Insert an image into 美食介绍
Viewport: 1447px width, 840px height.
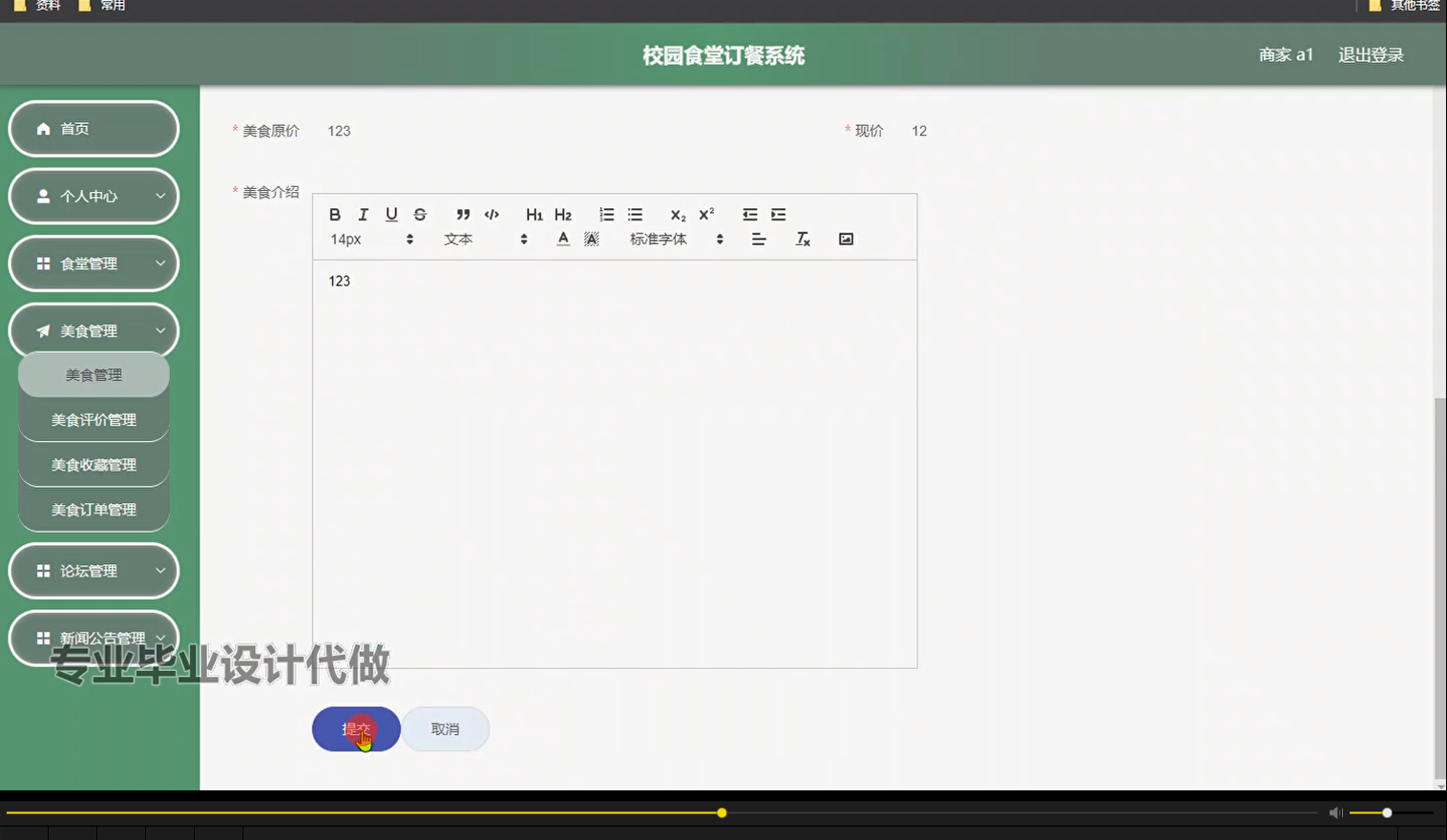(846, 239)
